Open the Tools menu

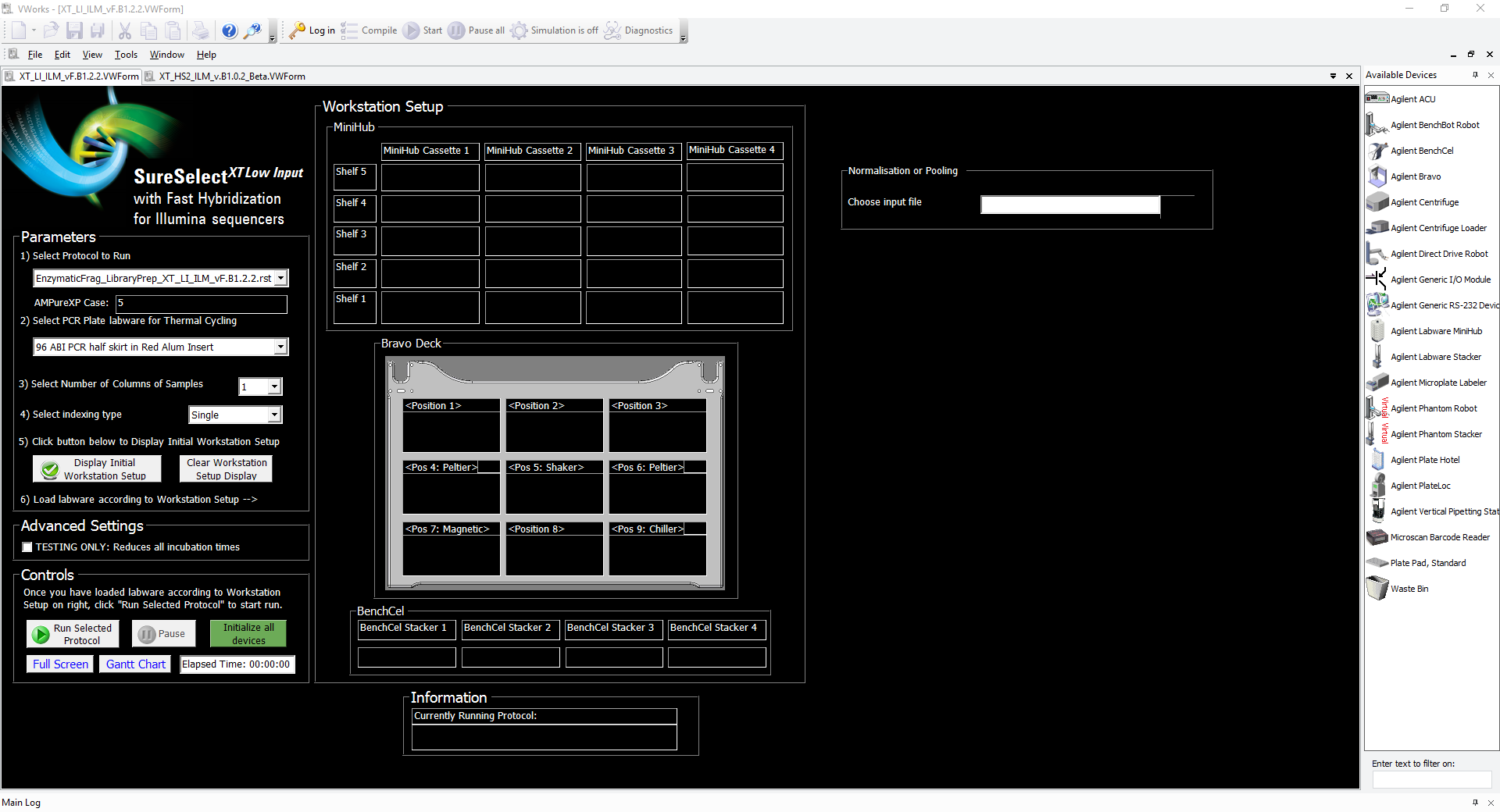pyautogui.click(x=126, y=55)
